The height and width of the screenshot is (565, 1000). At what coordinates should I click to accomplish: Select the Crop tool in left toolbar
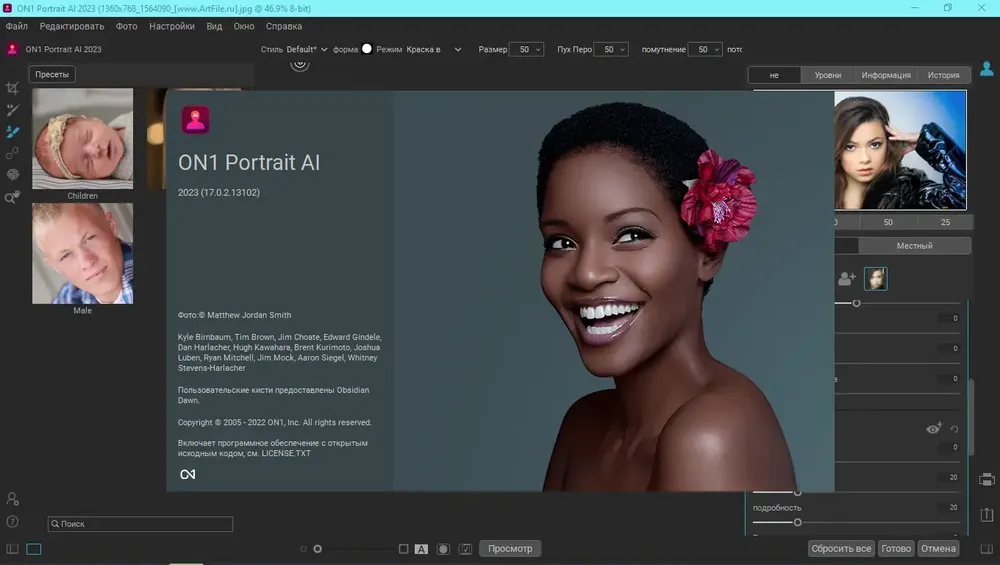click(13, 89)
